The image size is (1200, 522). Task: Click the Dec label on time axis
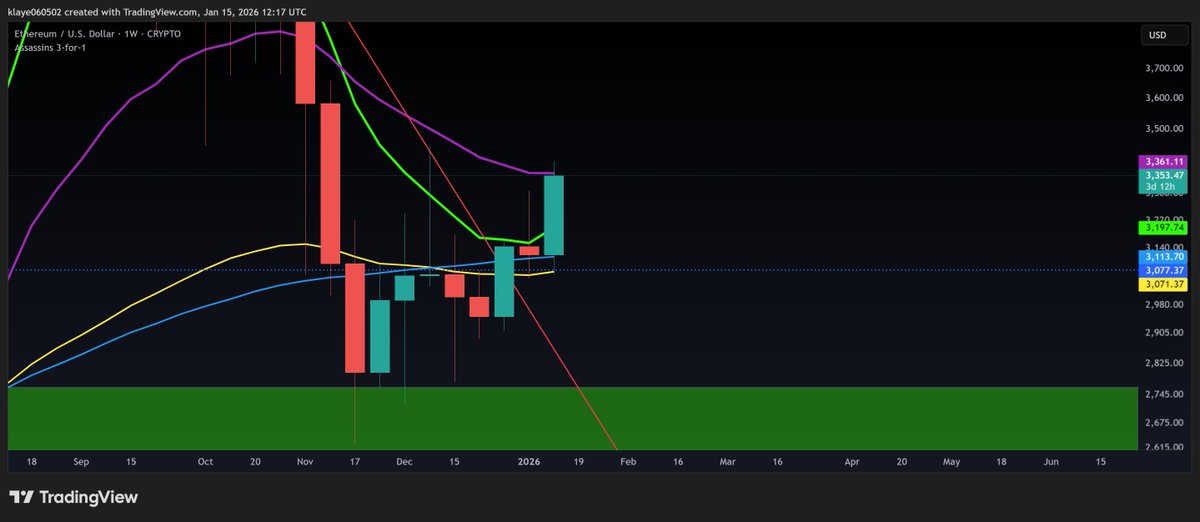tap(404, 462)
